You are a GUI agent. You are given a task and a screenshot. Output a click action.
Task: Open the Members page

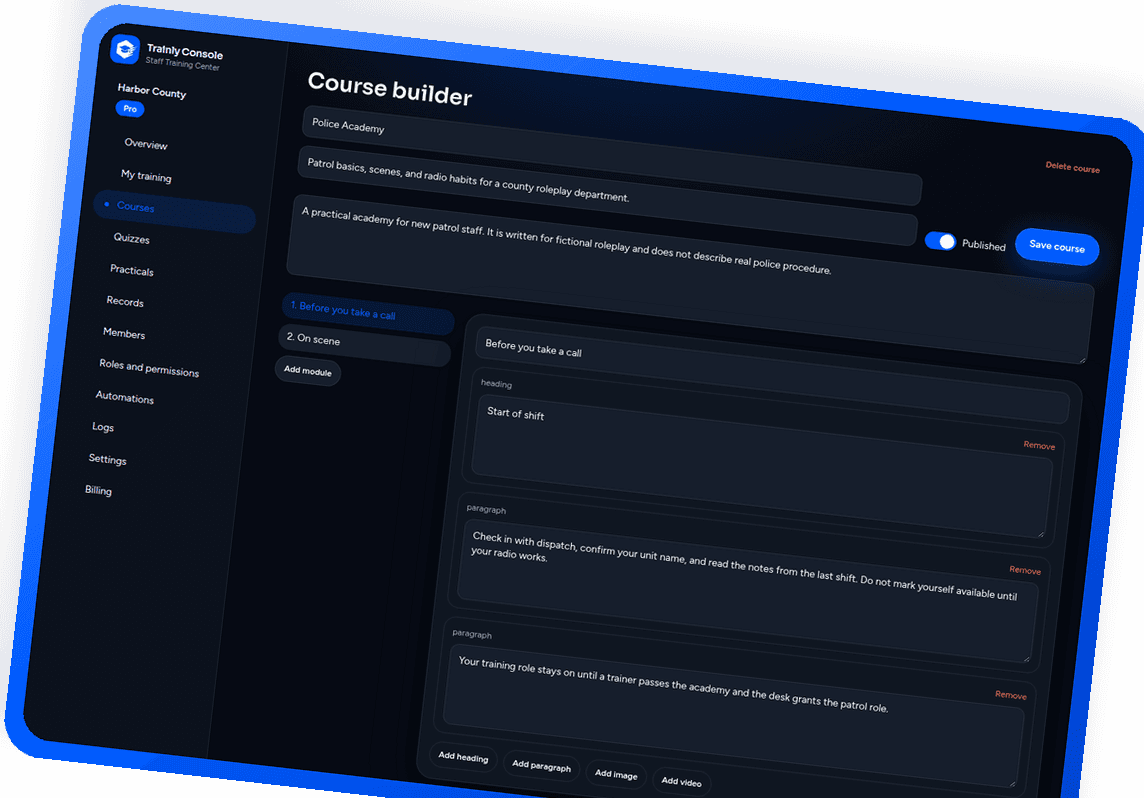124,333
